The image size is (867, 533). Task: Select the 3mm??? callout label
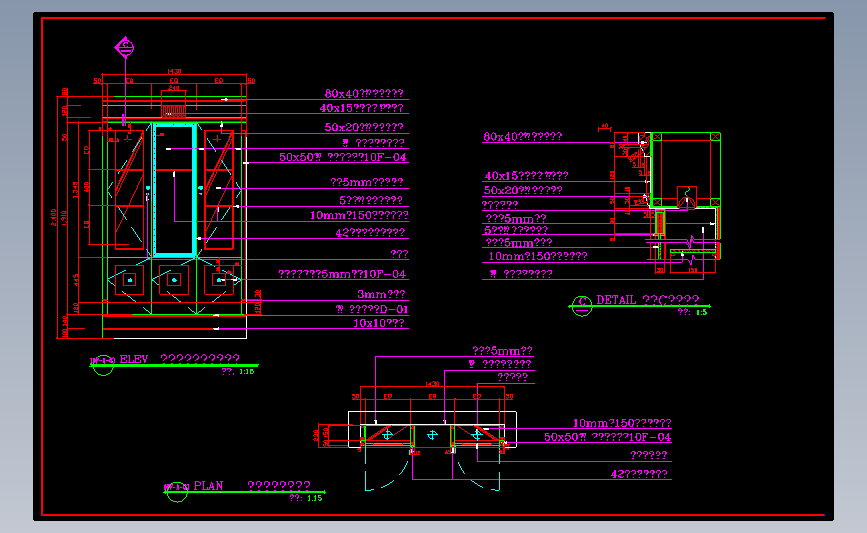click(x=381, y=294)
